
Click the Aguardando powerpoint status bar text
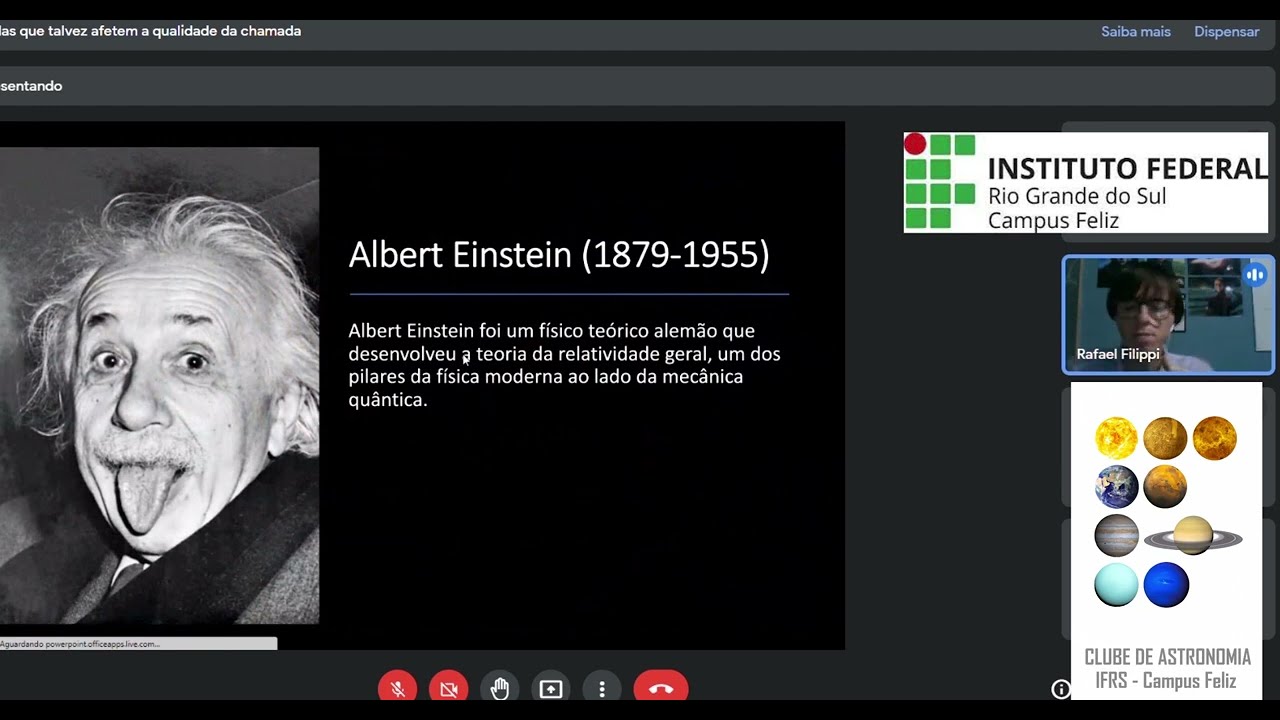tap(80, 644)
